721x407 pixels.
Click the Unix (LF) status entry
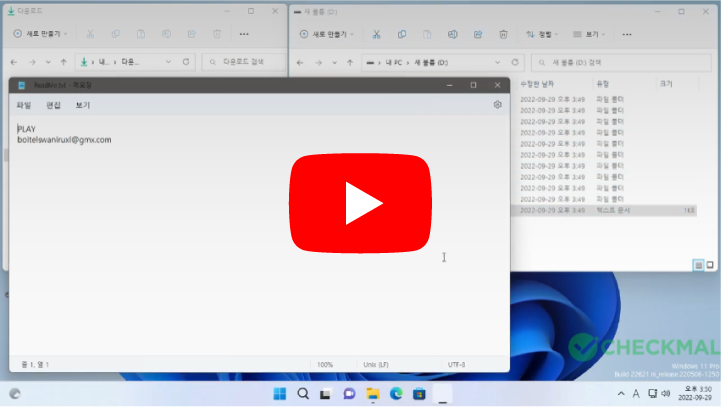point(376,365)
